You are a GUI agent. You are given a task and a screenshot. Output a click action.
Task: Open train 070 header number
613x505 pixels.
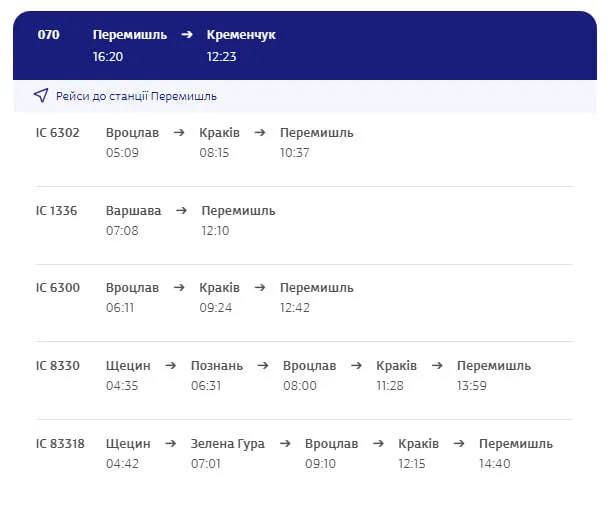pyautogui.click(x=48, y=35)
